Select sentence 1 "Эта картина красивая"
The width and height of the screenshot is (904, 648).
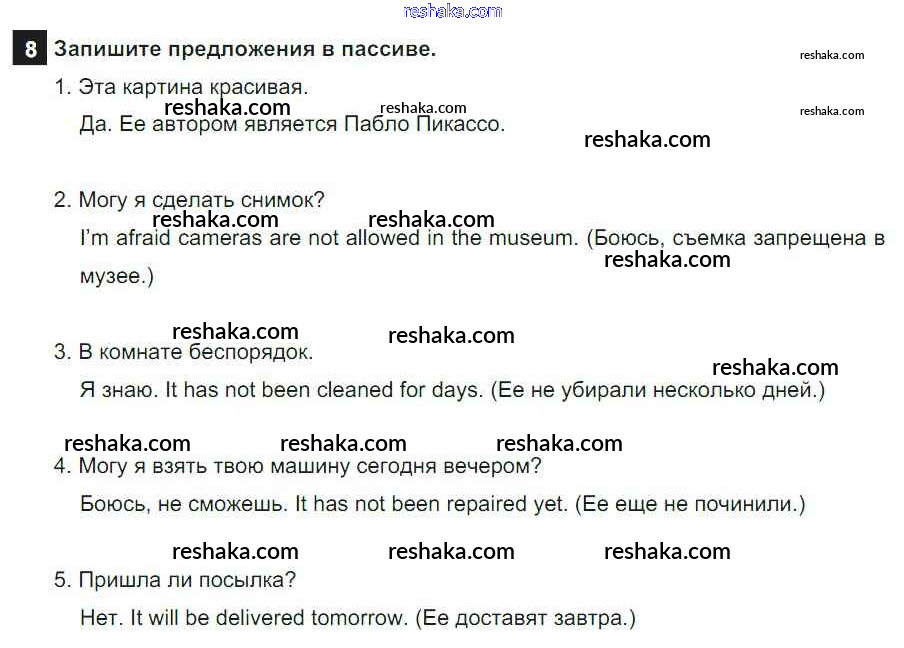(x=181, y=87)
